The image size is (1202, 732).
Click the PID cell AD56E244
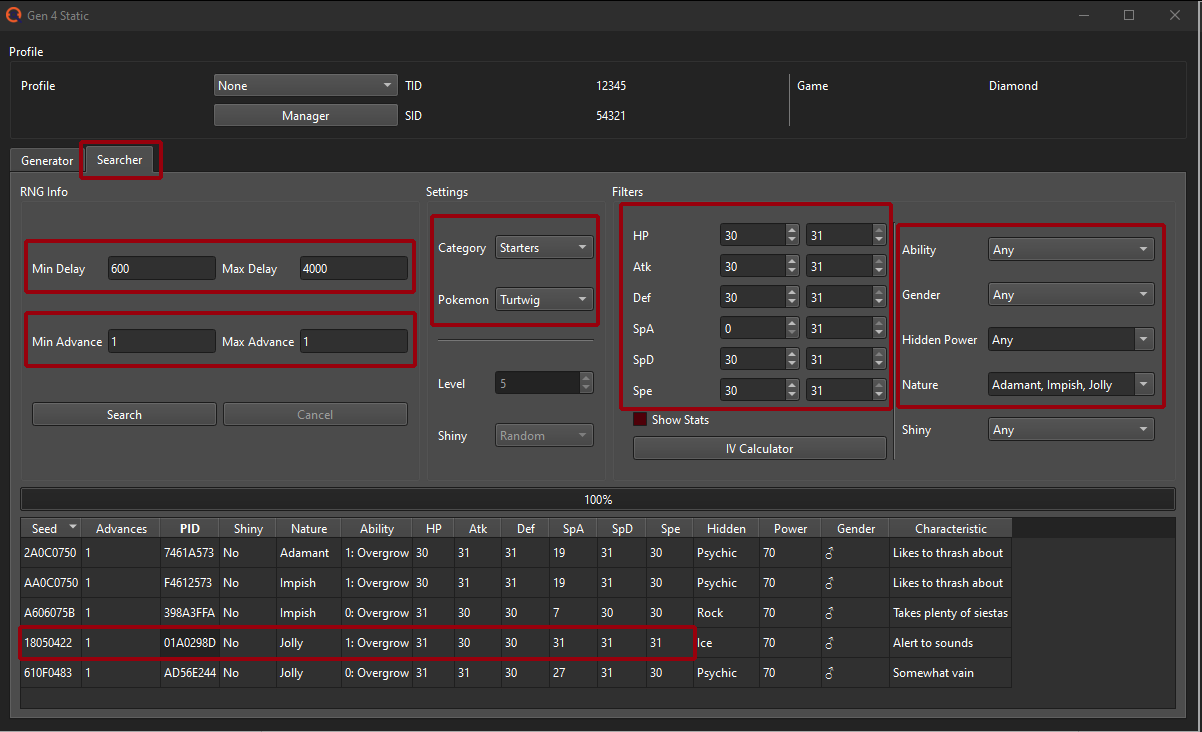point(190,673)
